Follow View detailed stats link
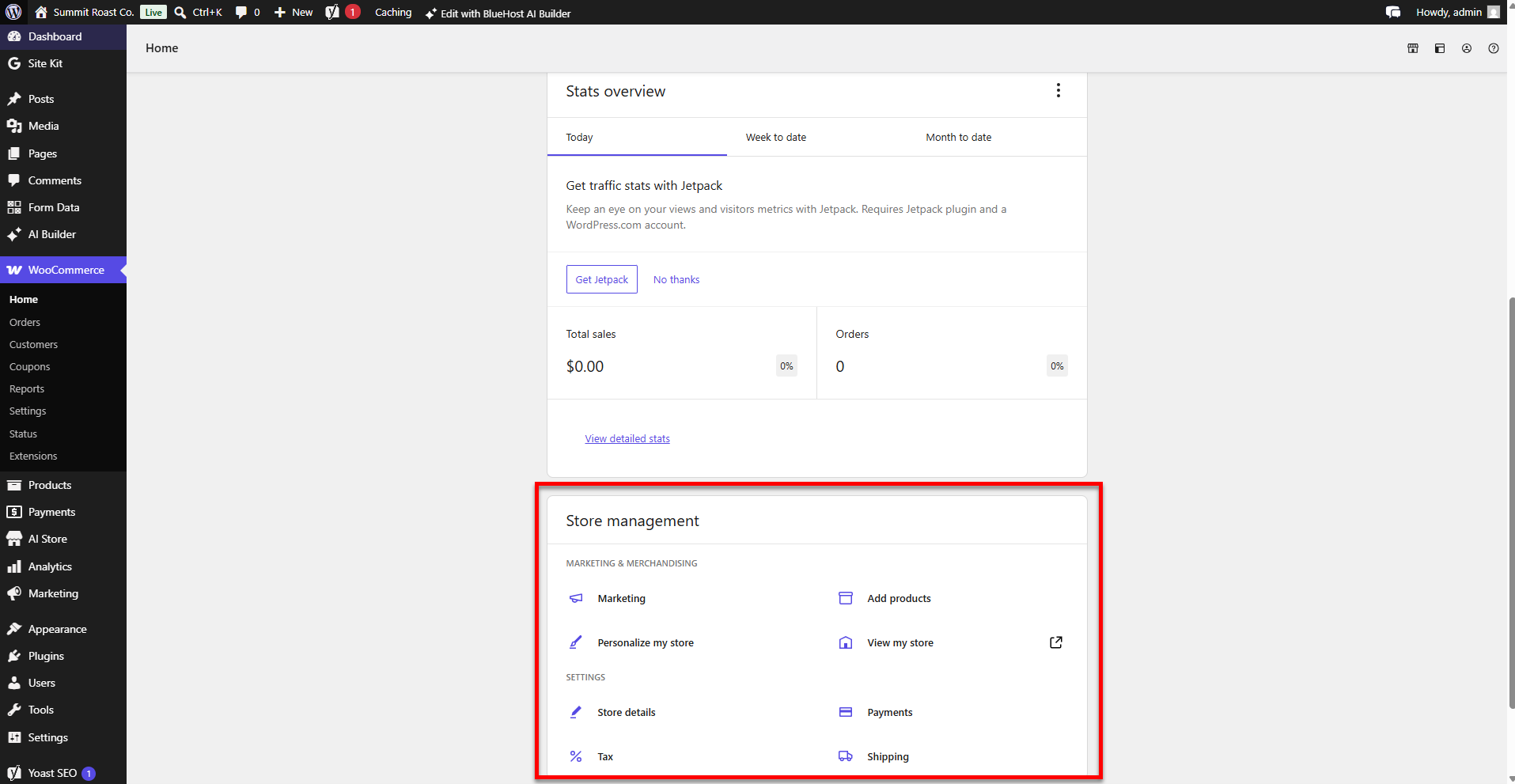This screenshot has width=1515, height=784. pos(627,438)
